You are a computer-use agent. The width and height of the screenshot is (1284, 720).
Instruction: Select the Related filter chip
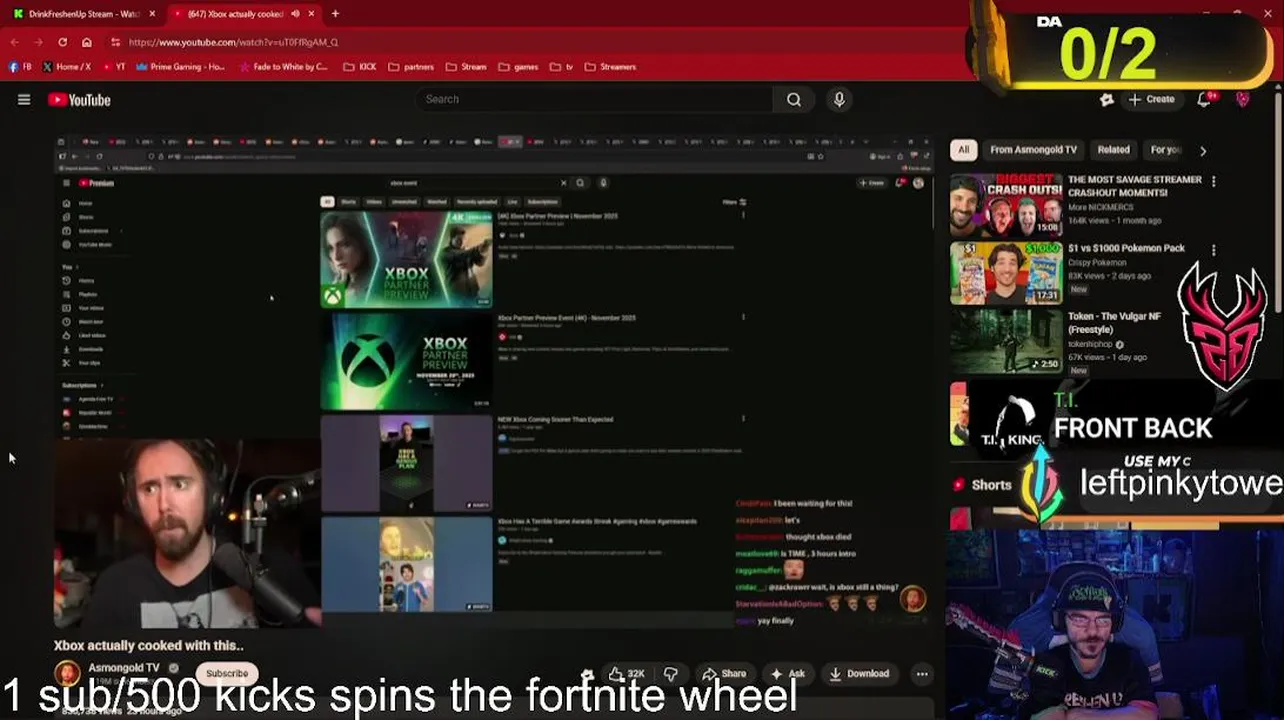(x=1113, y=150)
